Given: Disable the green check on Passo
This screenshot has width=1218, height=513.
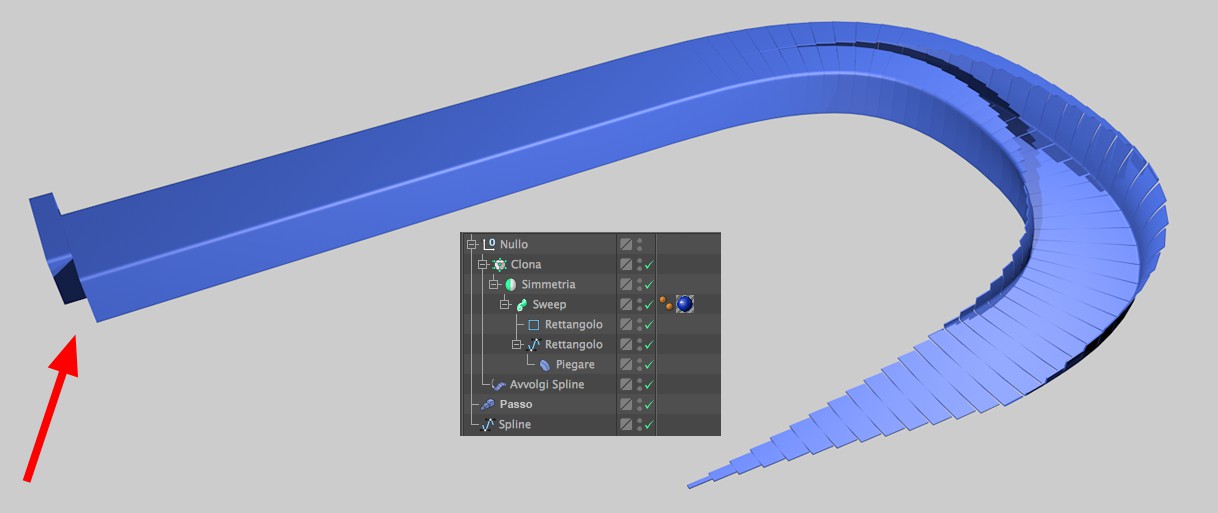Looking at the screenshot, I should tap(649, 405).
